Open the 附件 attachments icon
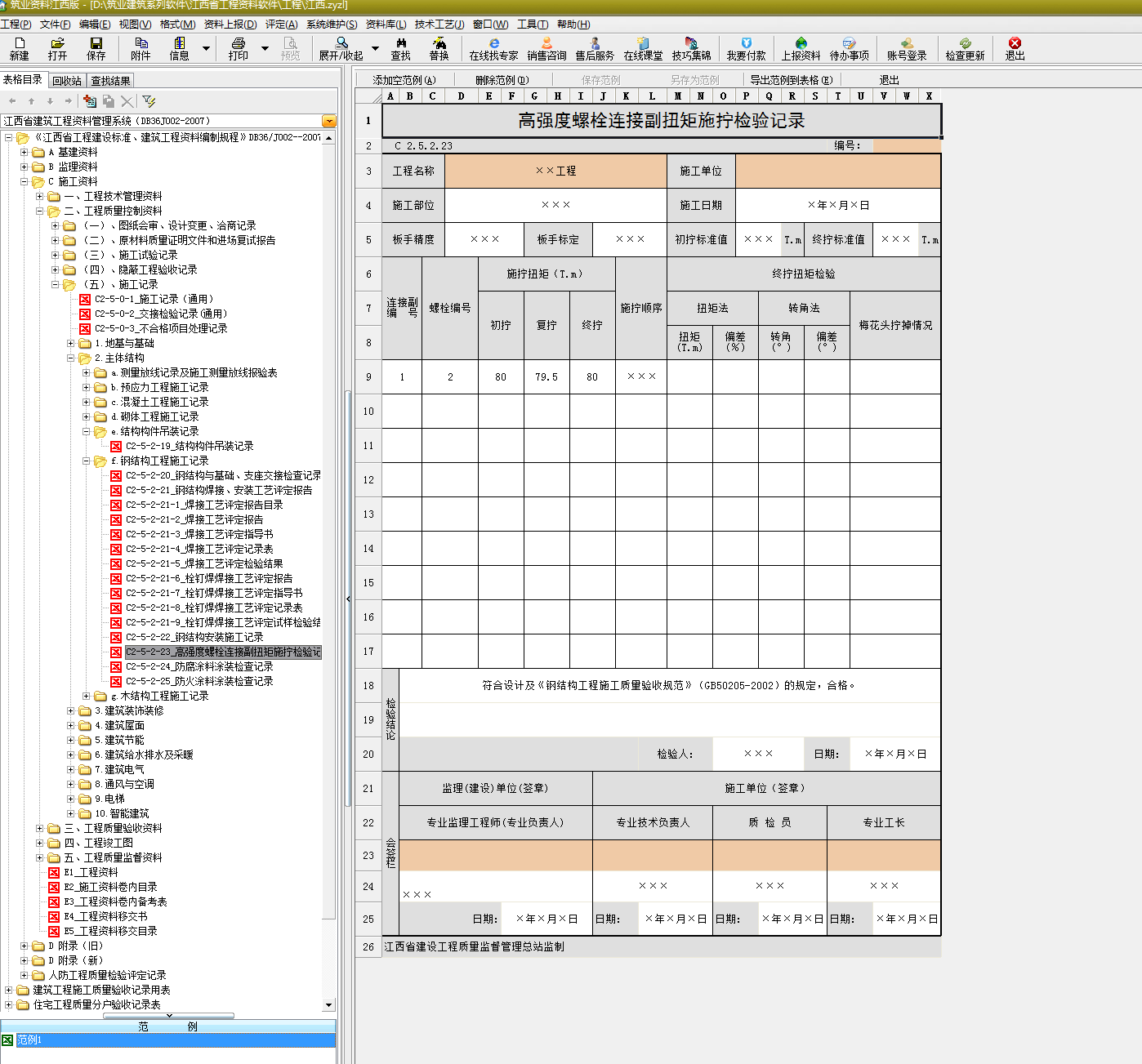This screenshot has width=1142, height=1064. click(141, 48)
